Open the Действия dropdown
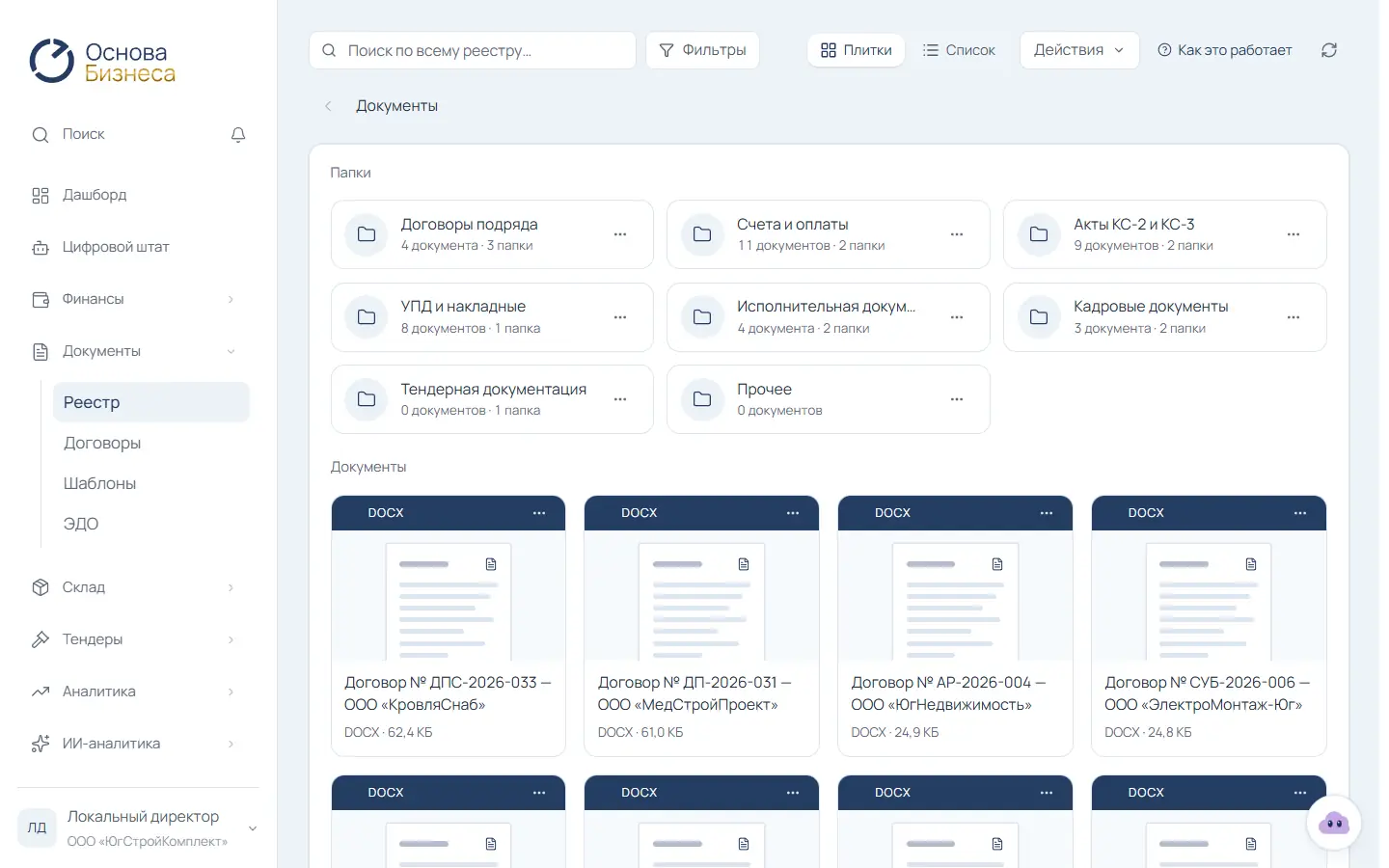 pos(1079,50)
